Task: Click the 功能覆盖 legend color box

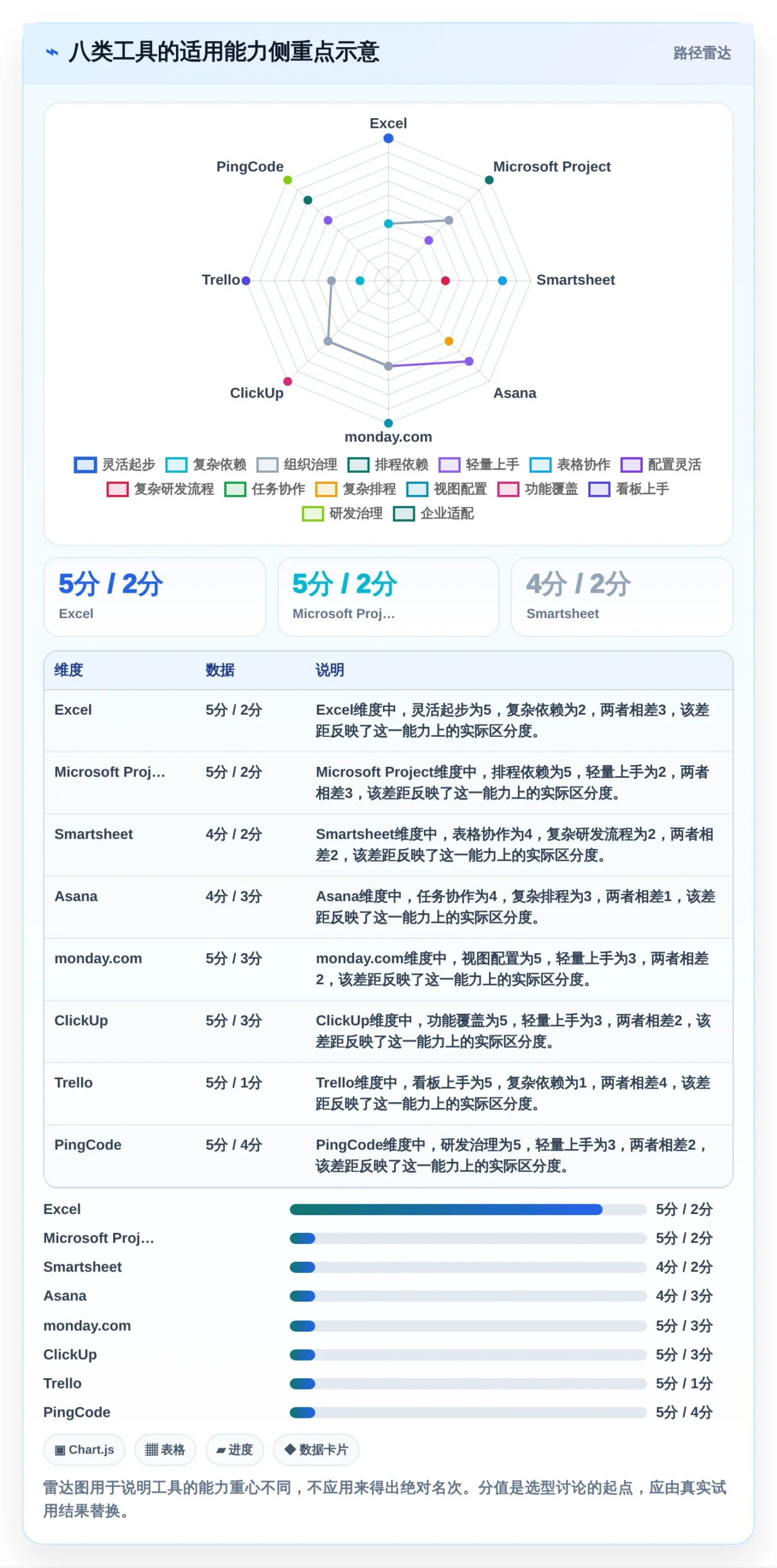Action: pyautogui.click(x=508, y=489)
